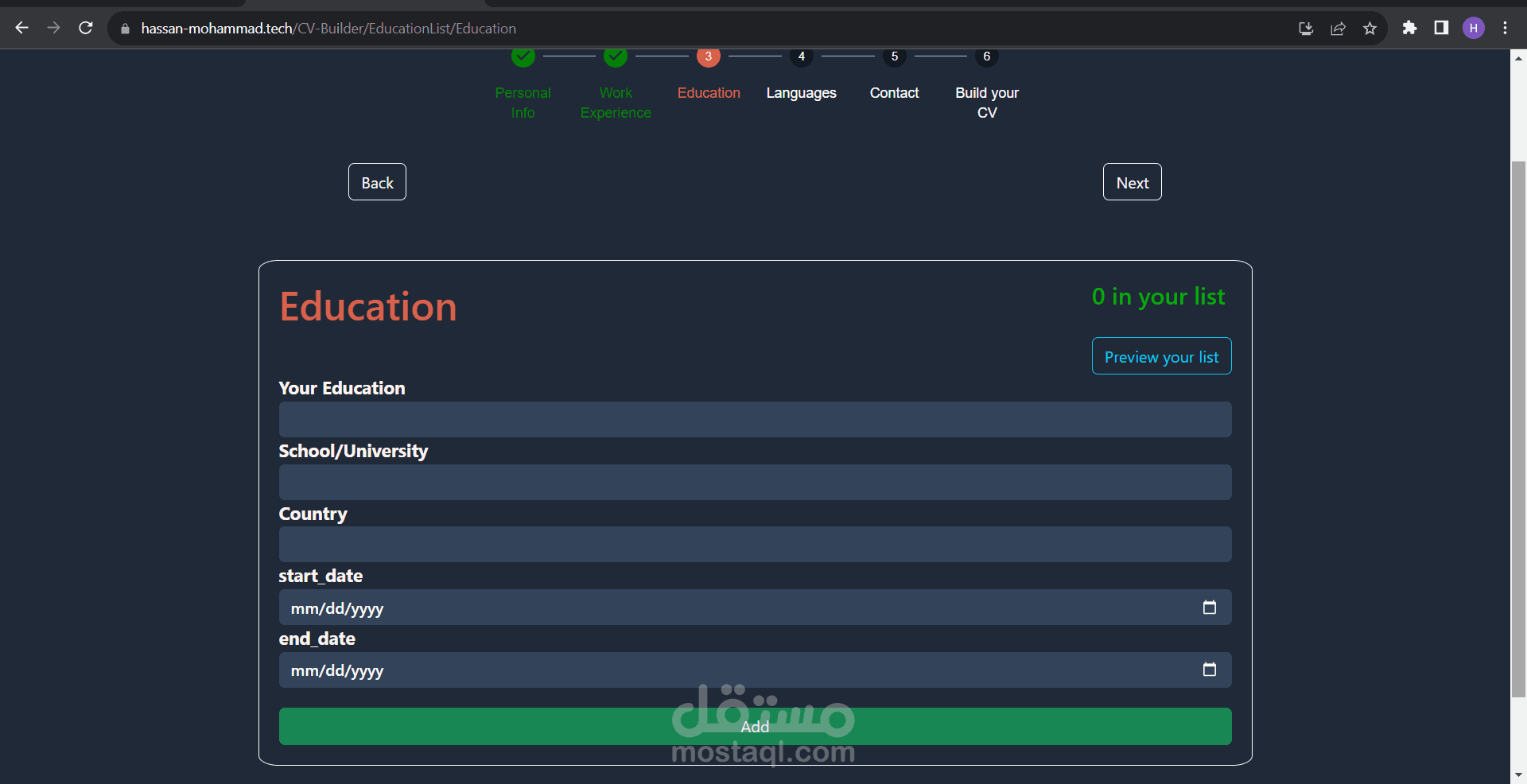Open the browser extensions icon
The width and height of the screenshot is (1527, 784).
(1409, 28)
